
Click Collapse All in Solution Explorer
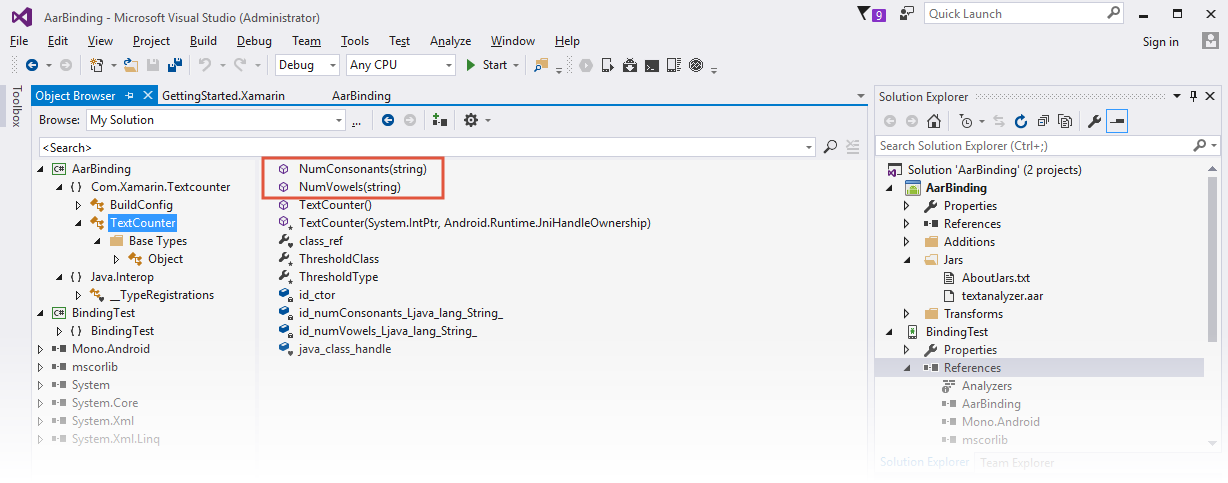click(x=1043, y=121)
